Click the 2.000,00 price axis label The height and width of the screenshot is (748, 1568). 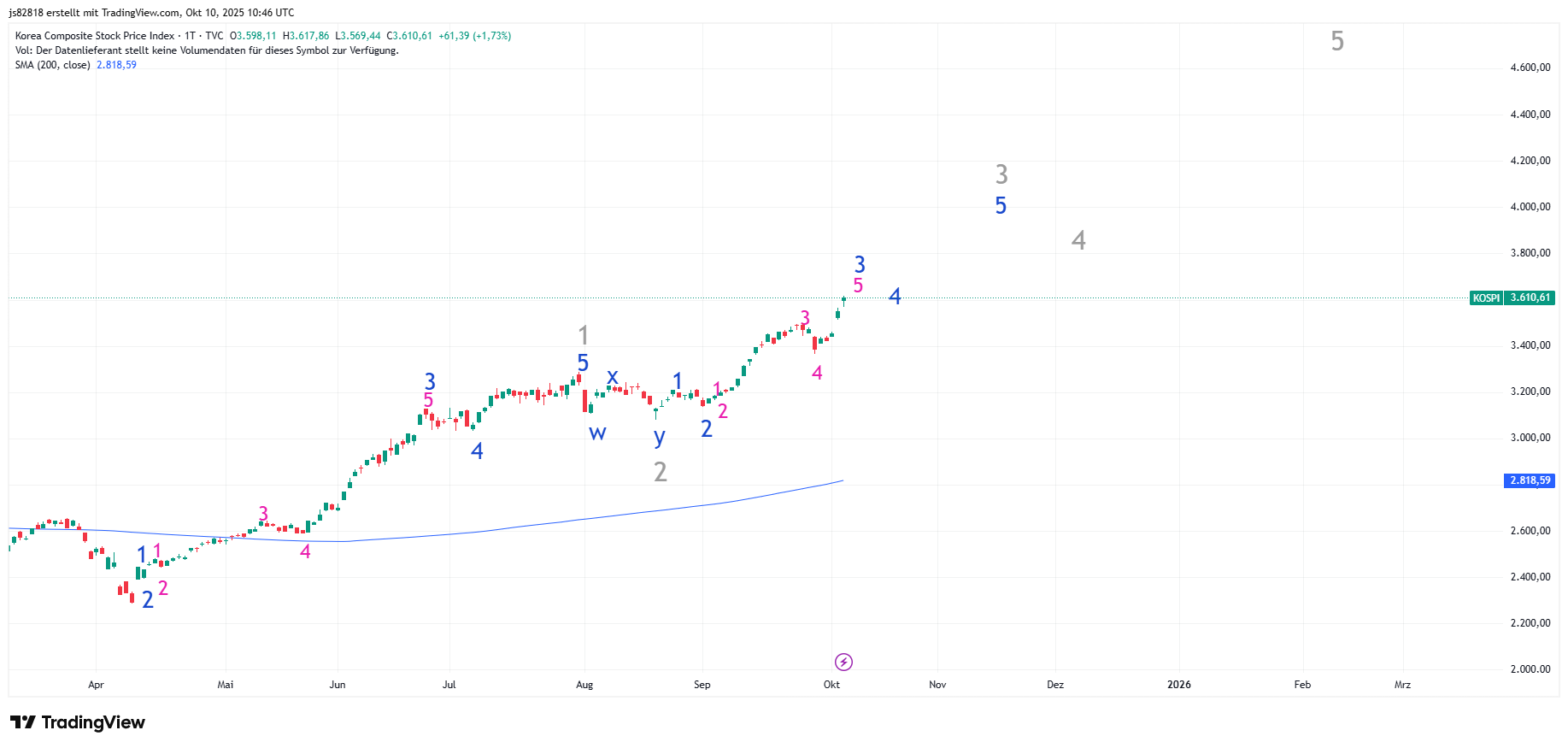point(1530,669)
